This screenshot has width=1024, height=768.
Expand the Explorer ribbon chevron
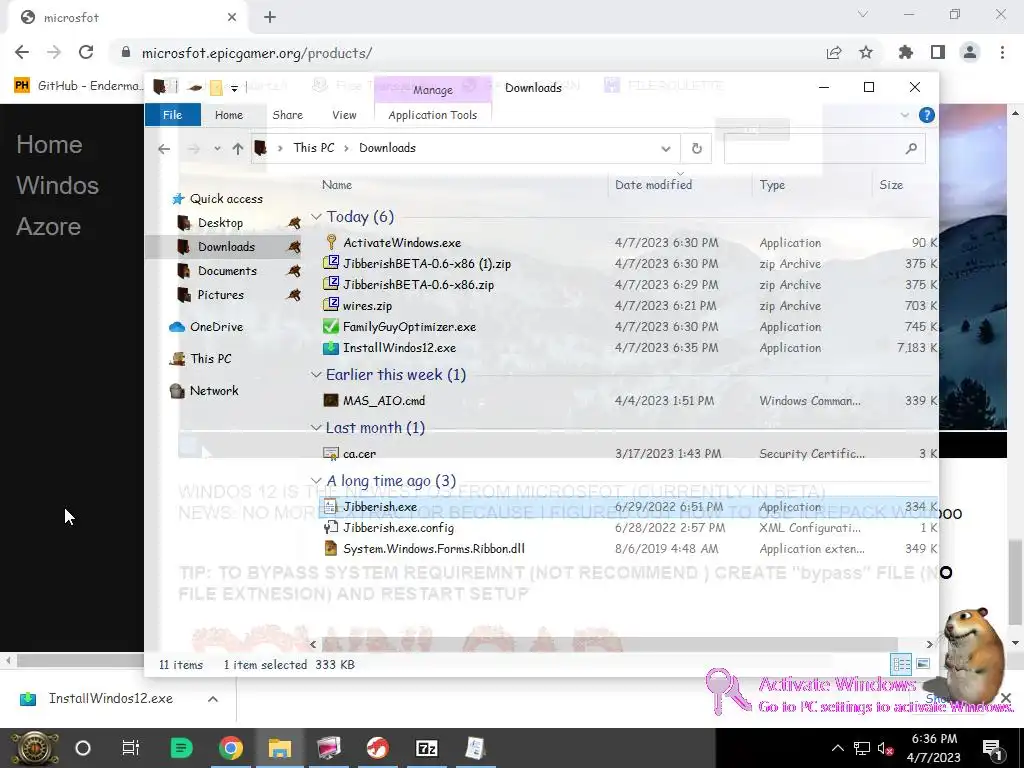[904, 115]
